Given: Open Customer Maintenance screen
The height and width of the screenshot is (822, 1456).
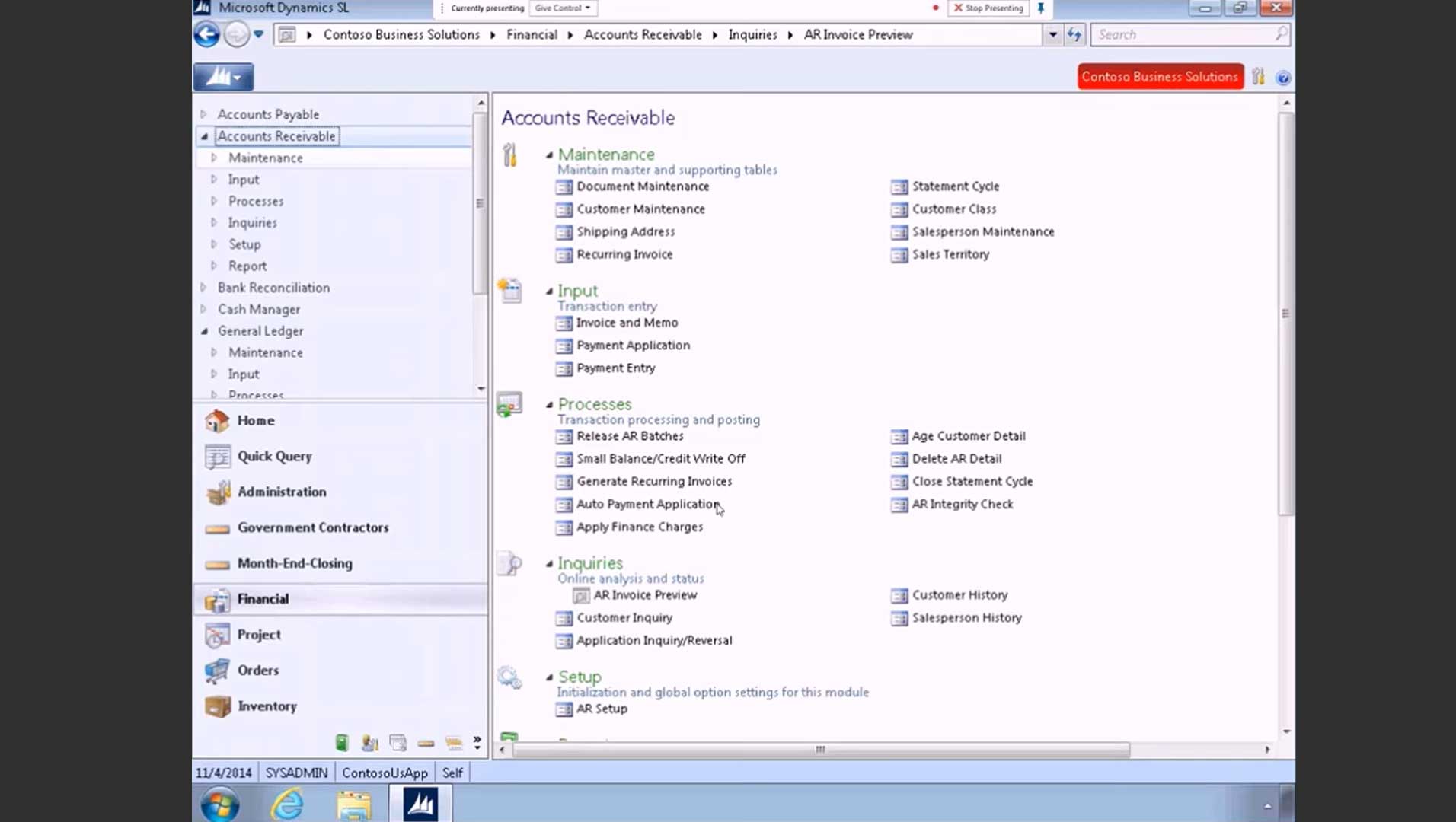Looking at the screenshot, I should point(640,209).
